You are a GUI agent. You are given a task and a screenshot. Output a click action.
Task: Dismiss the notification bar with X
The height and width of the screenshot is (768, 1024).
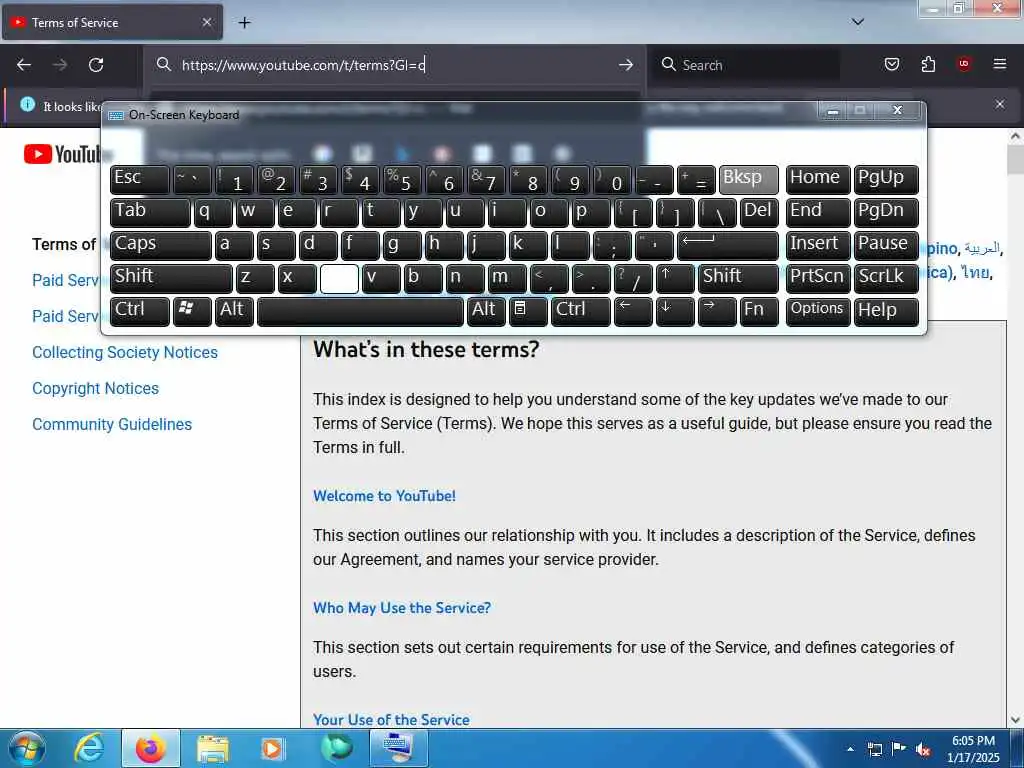[1000, 104]
